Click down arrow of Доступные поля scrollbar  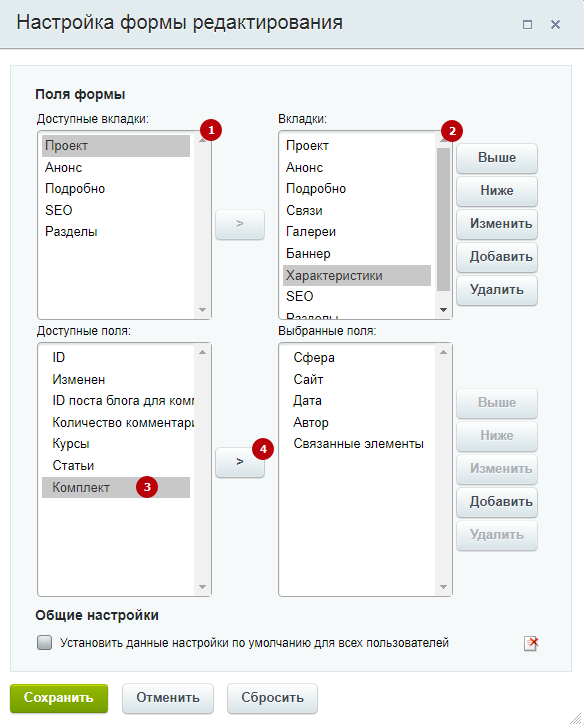pyautogui.click(x=202, y=587)
